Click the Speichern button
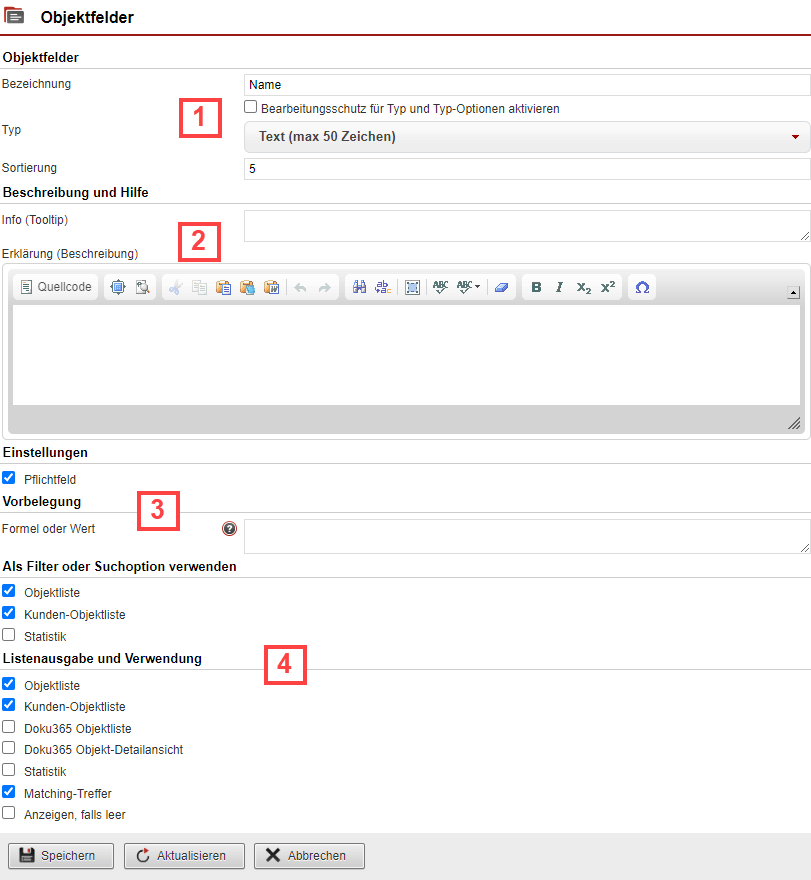Viewport: 811px width, 880px height. pos(57,856)
